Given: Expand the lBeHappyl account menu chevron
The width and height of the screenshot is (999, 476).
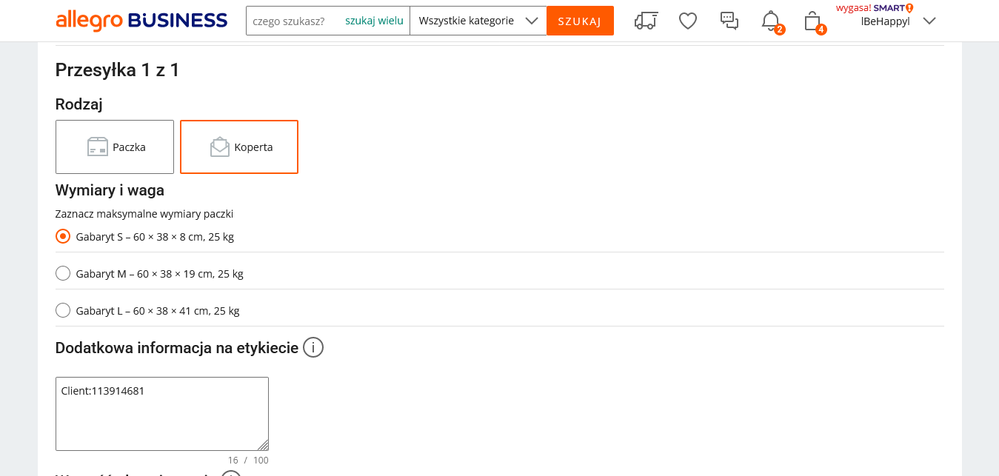Looking at the screenshot, I should coord(929,21).
